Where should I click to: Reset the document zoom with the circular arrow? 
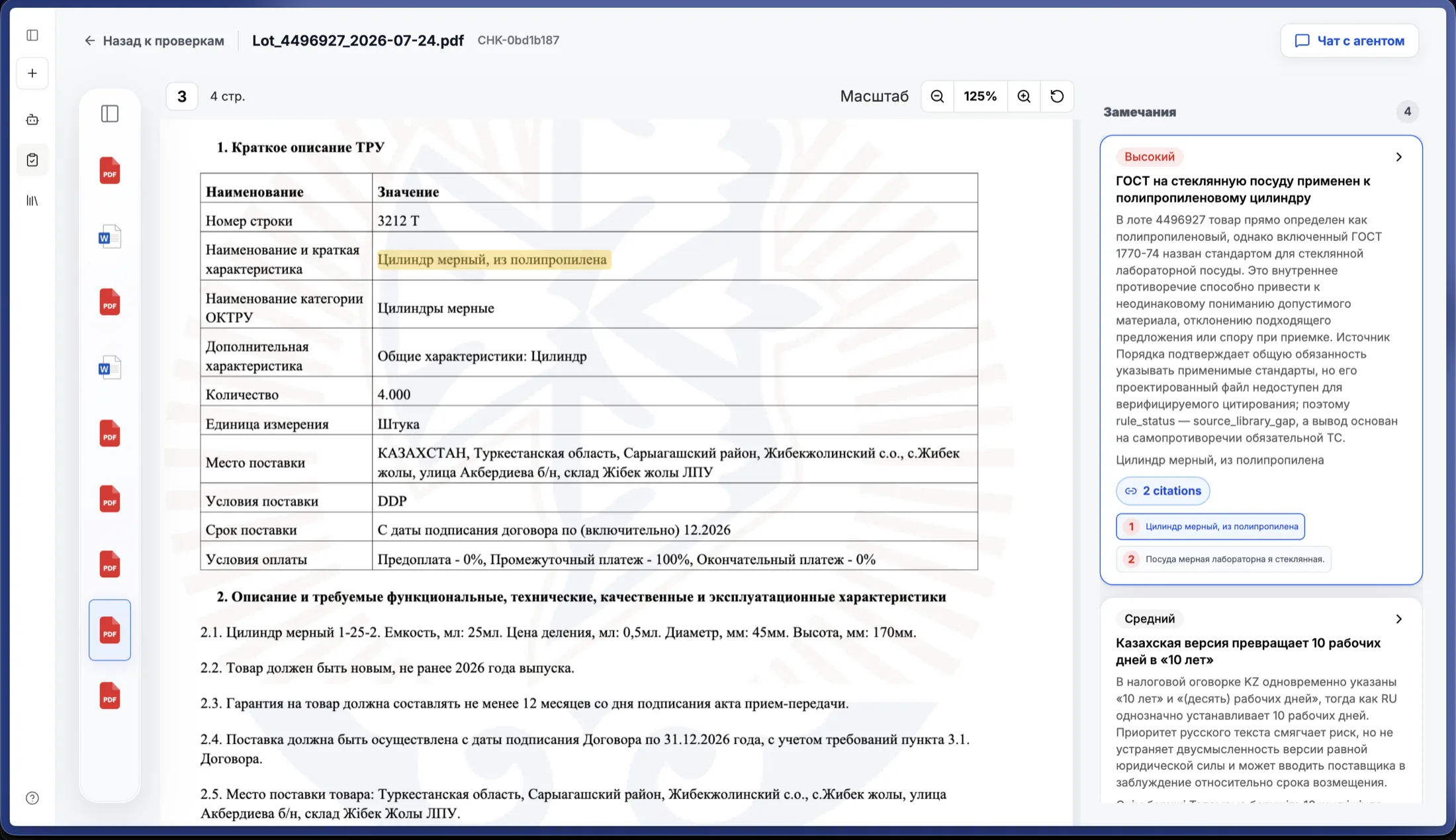point(1057,97)
